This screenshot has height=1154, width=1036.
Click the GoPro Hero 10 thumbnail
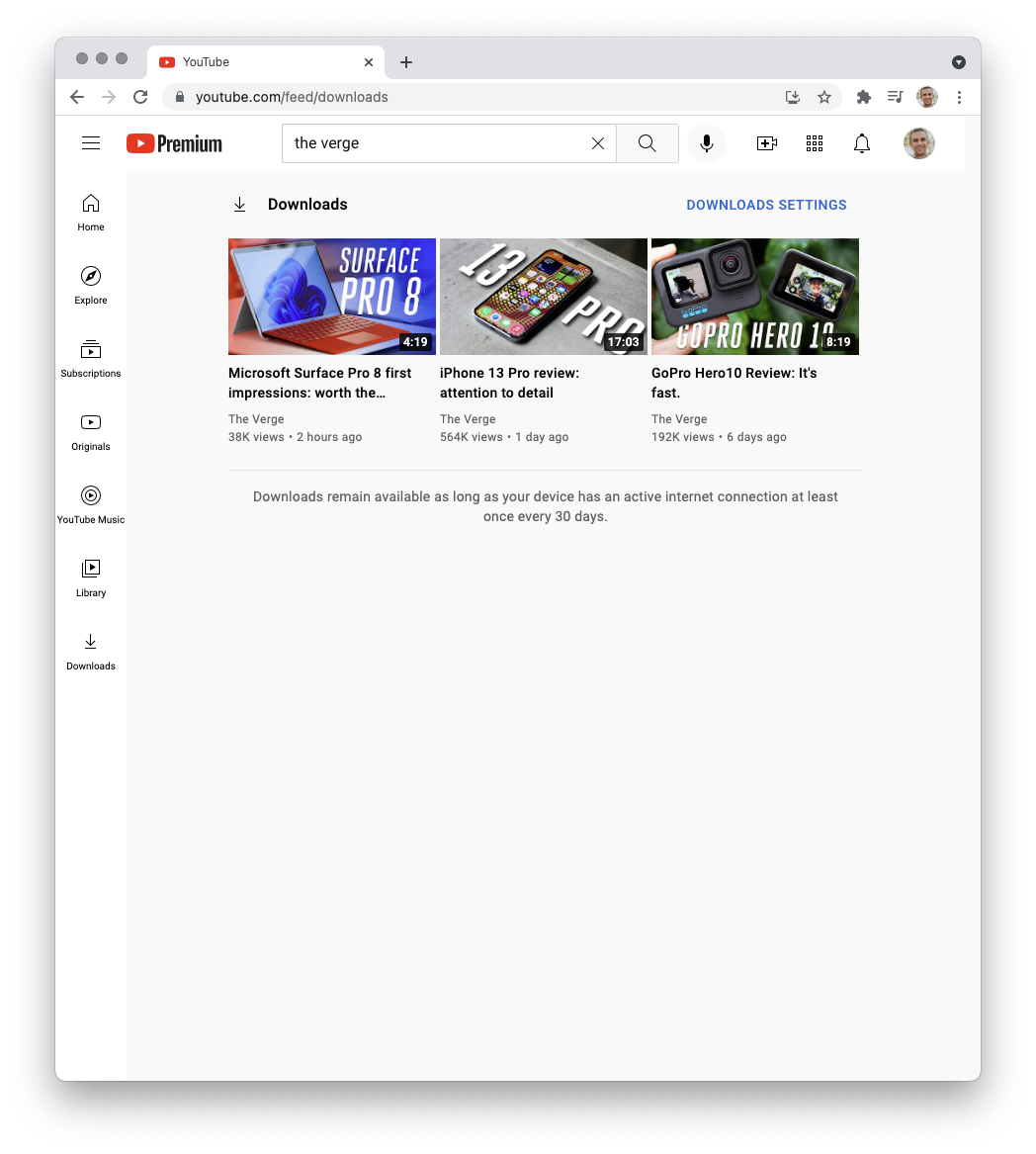tap(755, 297)
